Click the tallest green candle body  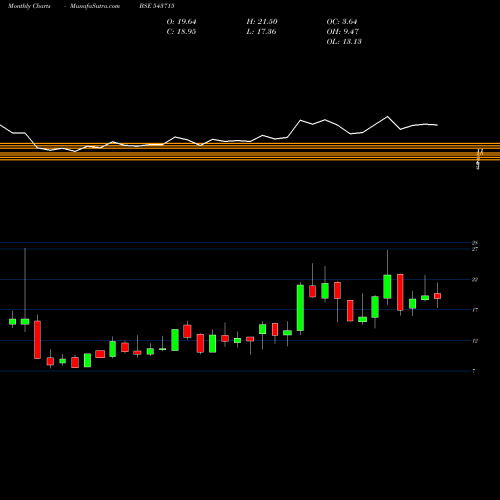(x=300, y=308)
